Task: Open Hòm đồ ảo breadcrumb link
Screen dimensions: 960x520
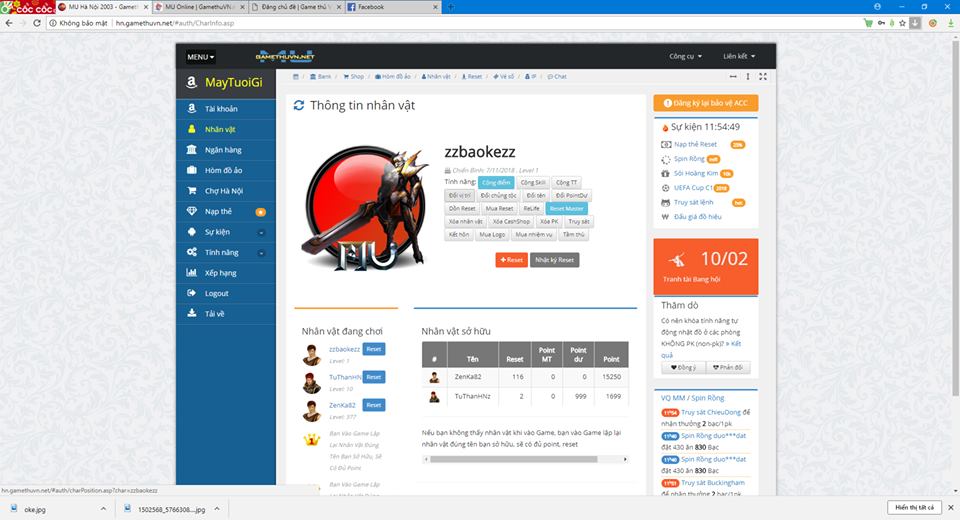Action: tap(393, 77)
